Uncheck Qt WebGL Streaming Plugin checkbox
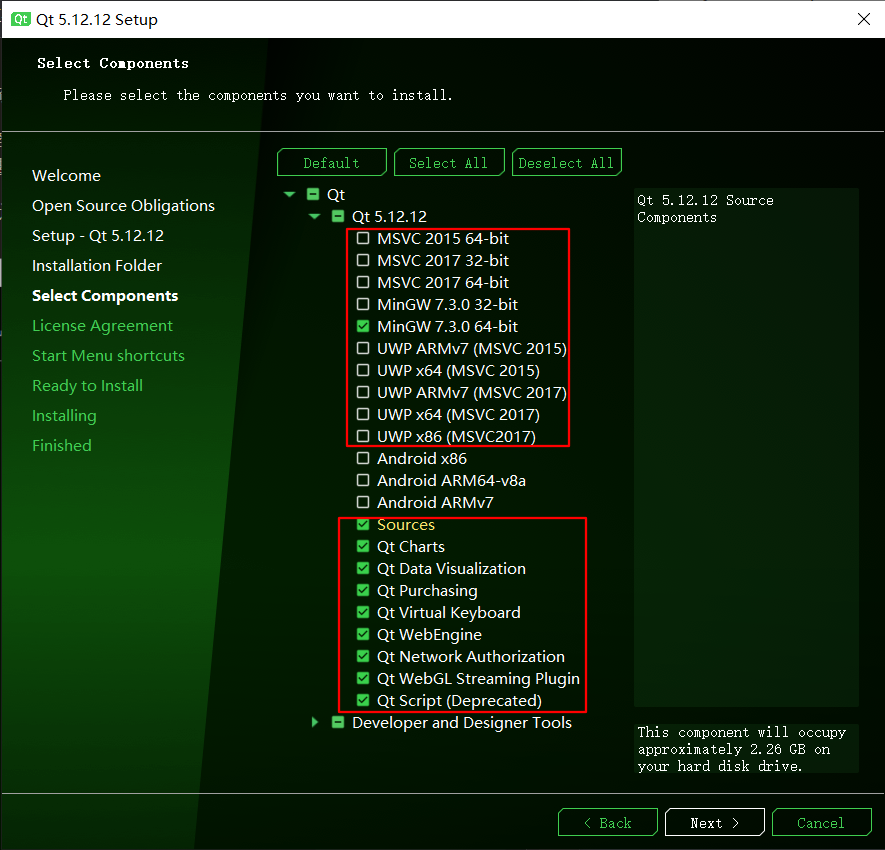The height and width of the screenshot is (850, 885). [x=363, y=678]
